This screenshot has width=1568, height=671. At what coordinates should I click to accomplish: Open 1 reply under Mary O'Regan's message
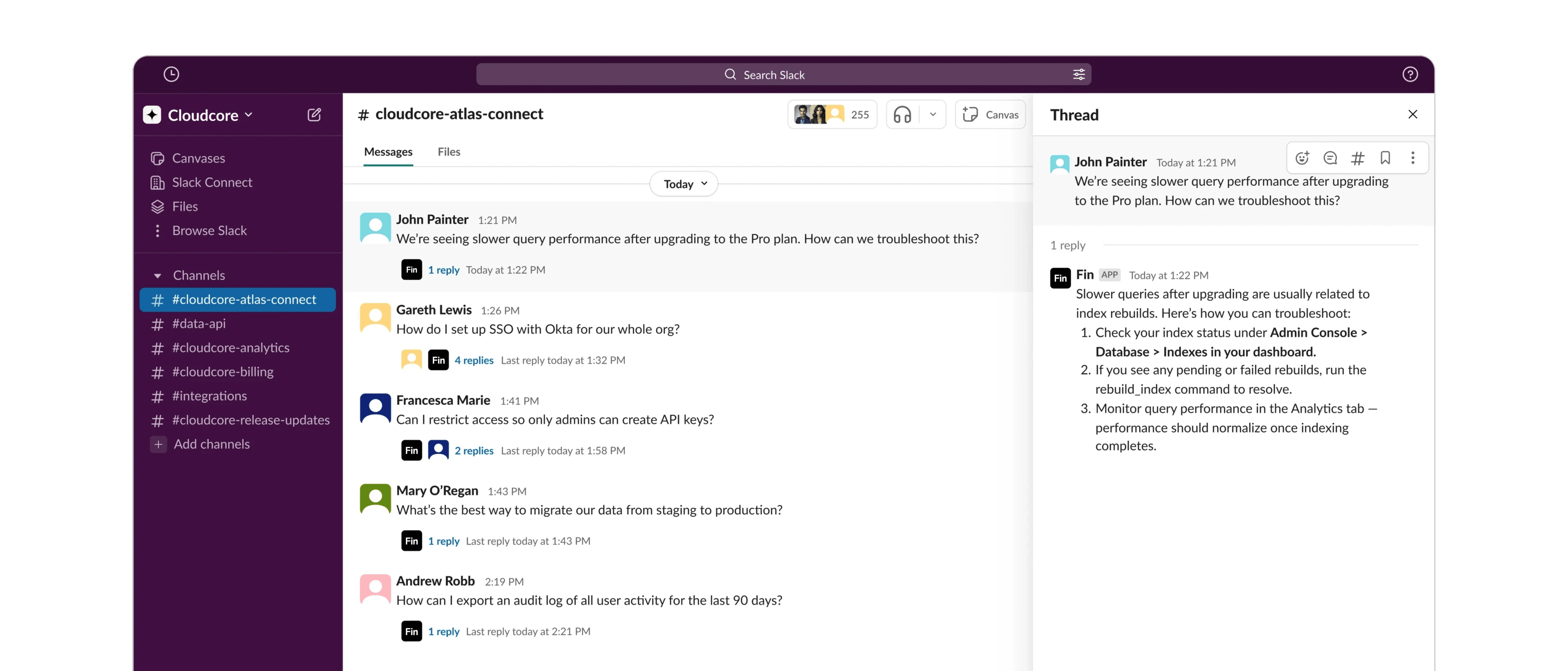pos(443,541)
